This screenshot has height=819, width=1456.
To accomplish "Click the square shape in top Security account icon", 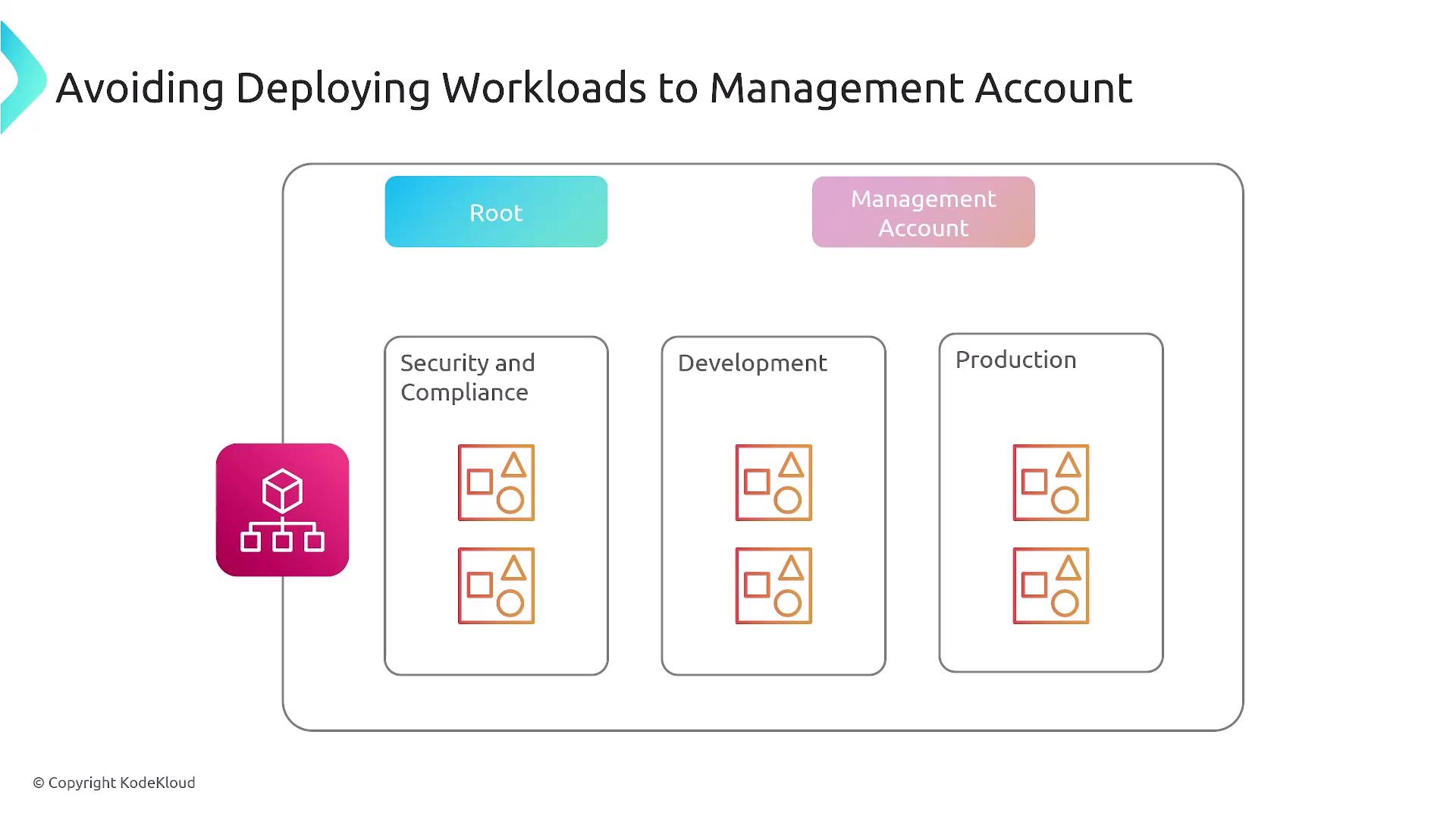I will point(479,482).
